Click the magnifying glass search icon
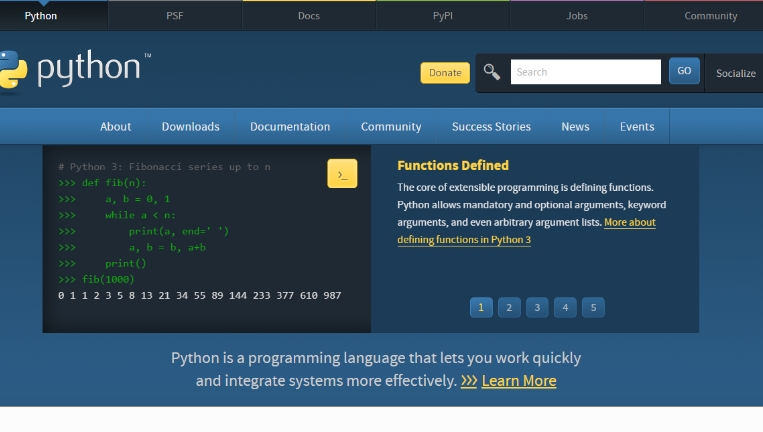 click(x=492, y=72)
